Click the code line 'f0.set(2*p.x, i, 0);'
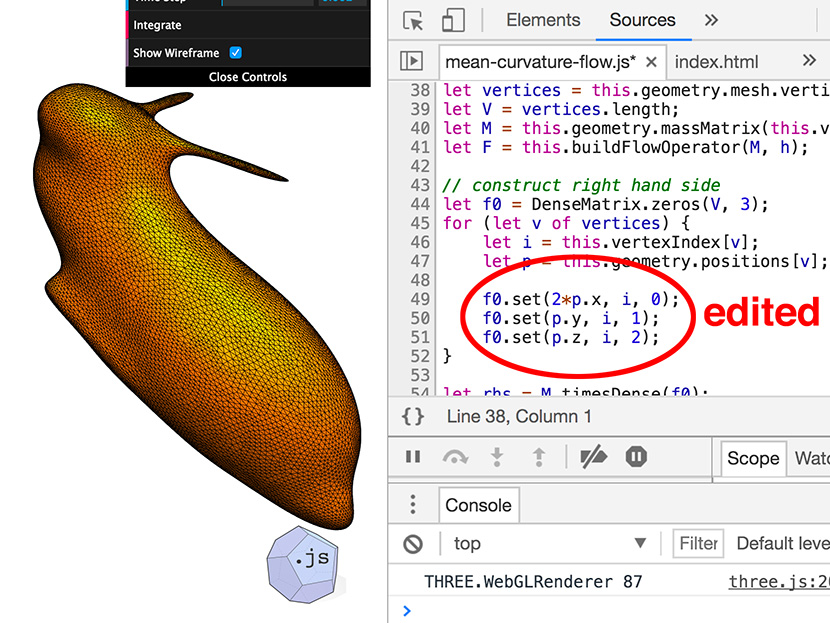 [x=581, y=299]
